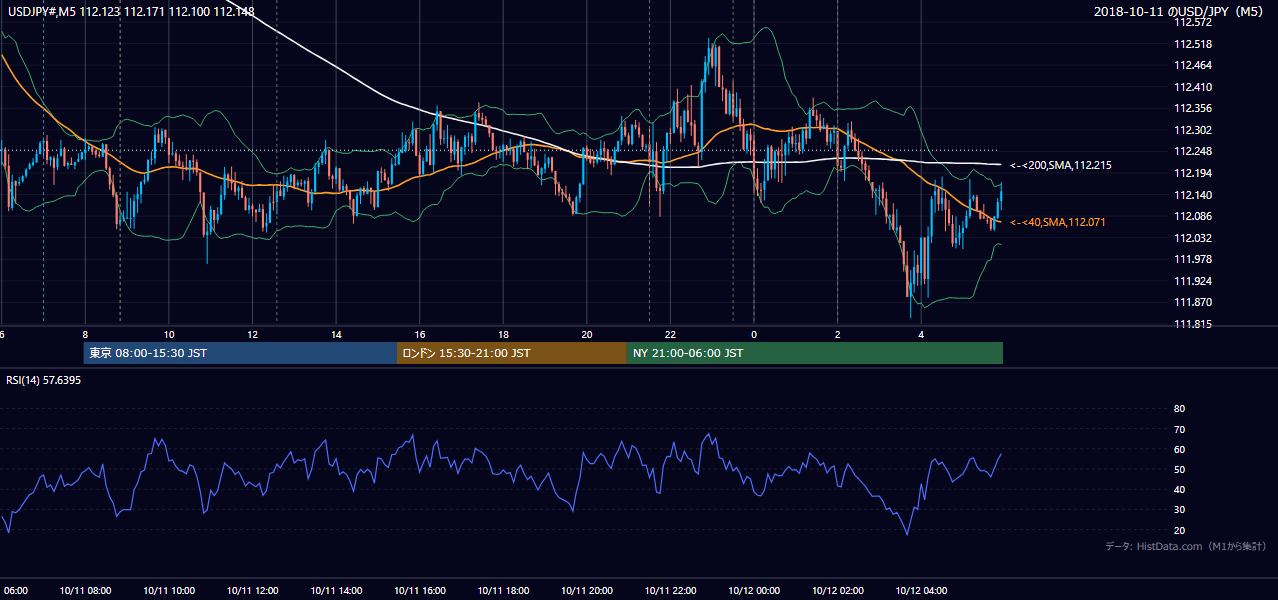The image size is (1278, 600).
Task: Click RSI scale value 80
Action: pyautogui.click(x=1179, y=409)
